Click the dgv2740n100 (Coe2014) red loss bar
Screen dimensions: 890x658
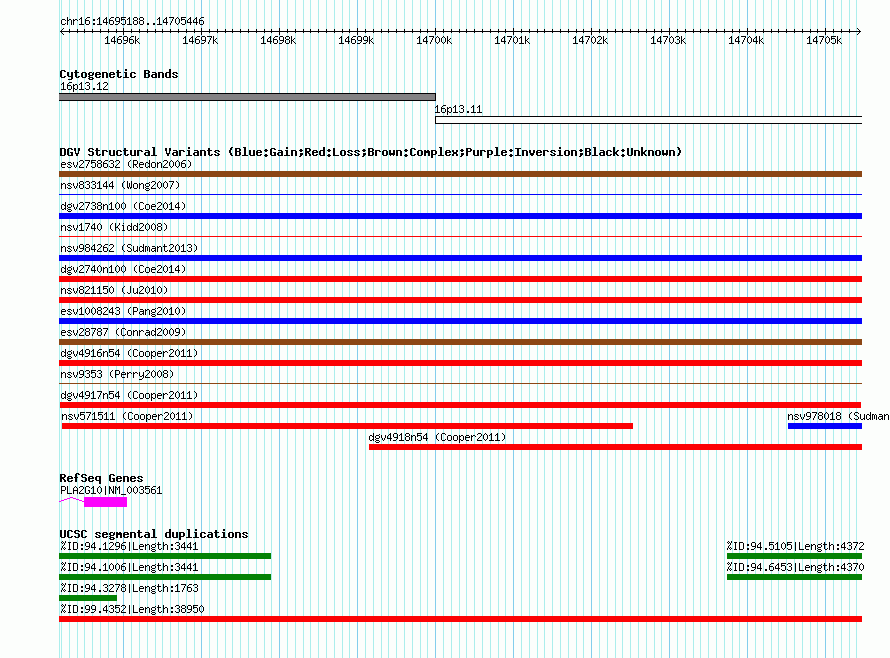click(x=460, y=279)
